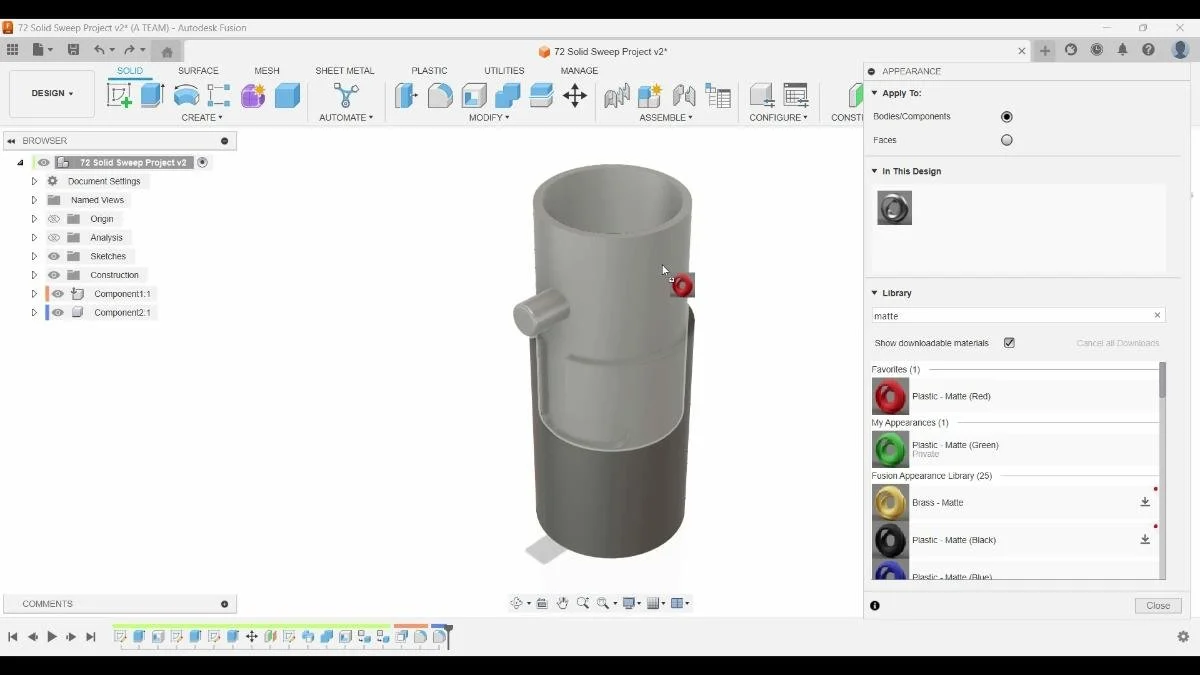Image resolution: width=1200 pixels, height=675 pixels.
Task: Play the timeline
Action: click(x=52, y=637)
